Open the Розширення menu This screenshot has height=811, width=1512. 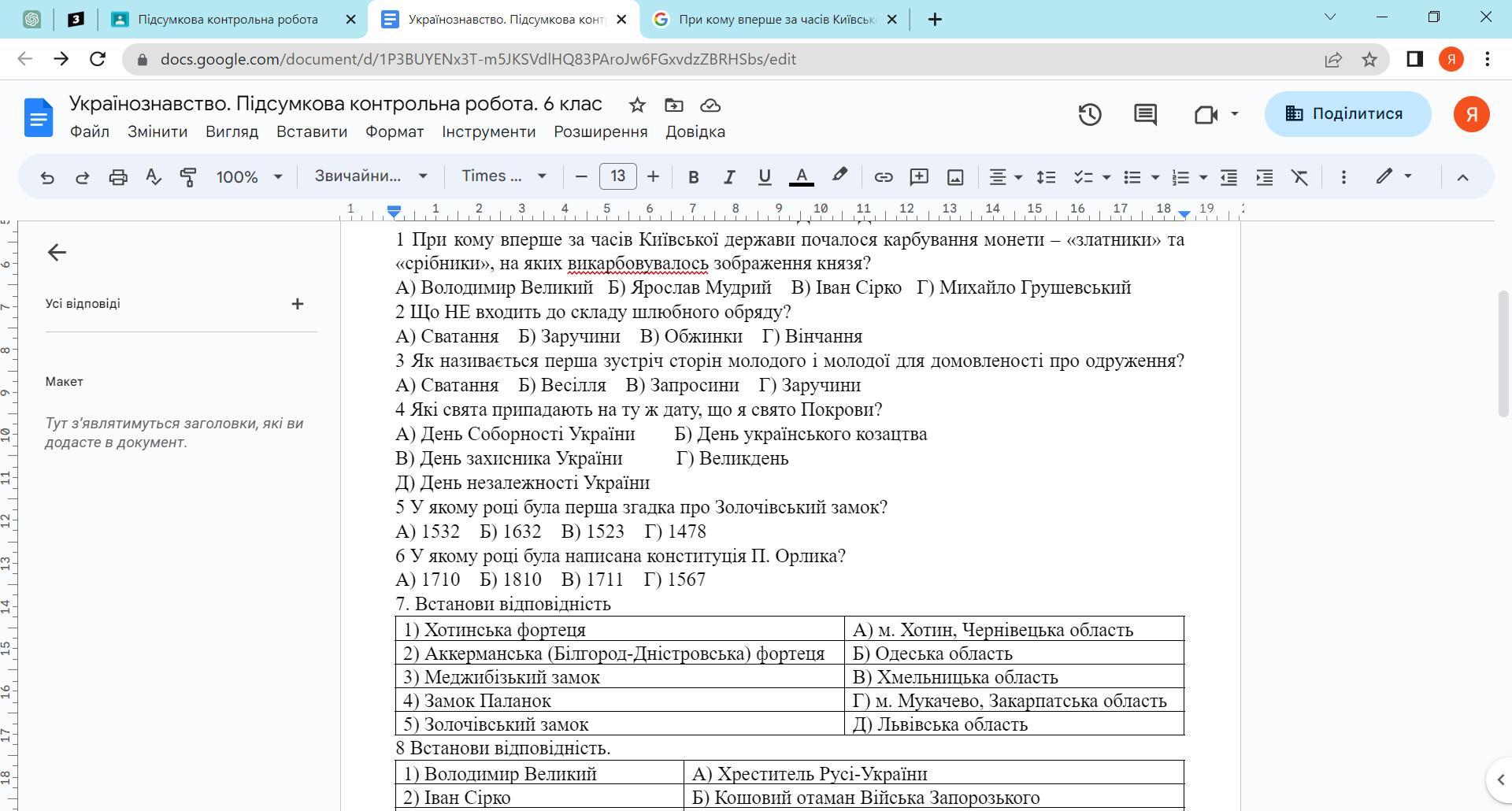601,132
